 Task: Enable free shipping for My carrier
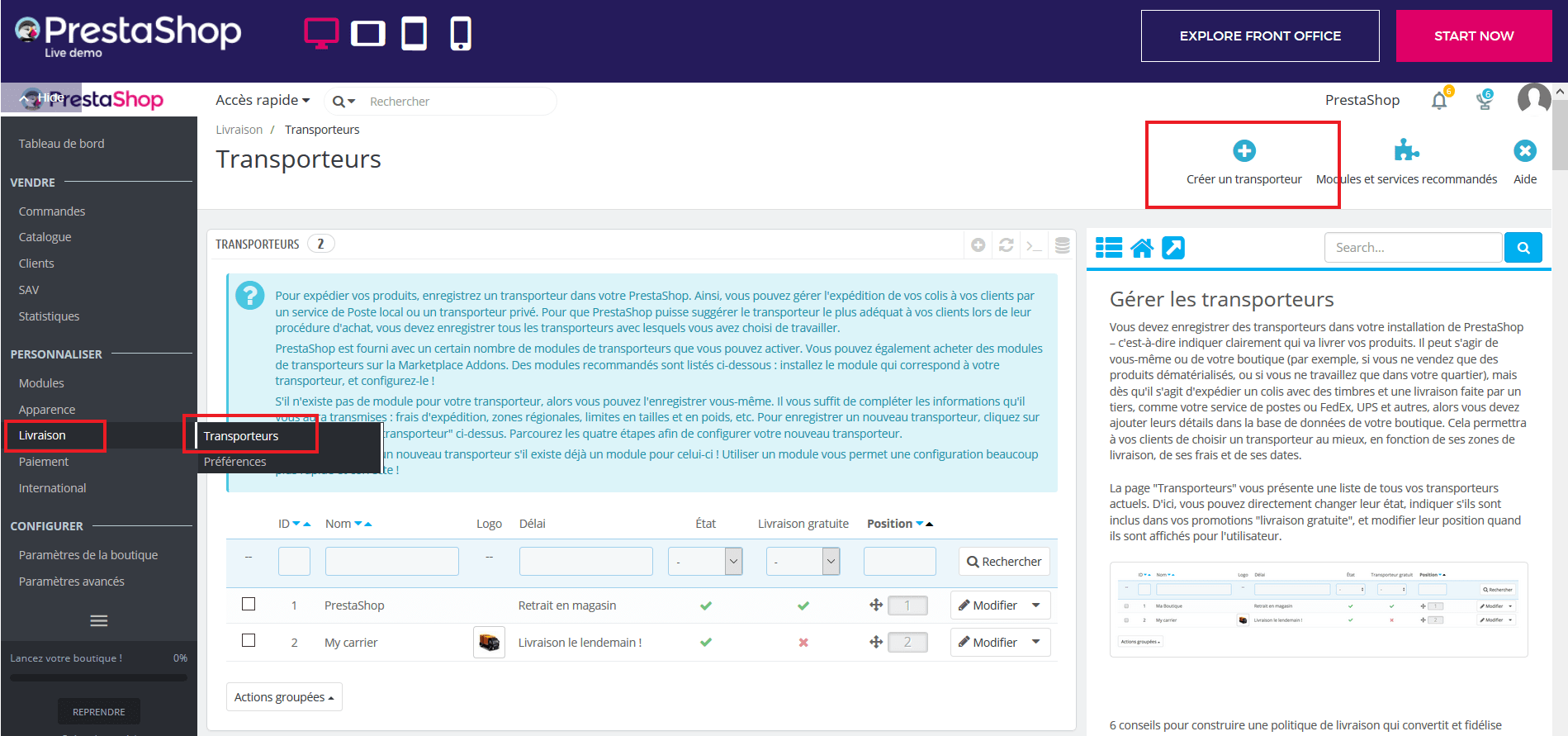pyautogui.click(x=803, y=642)
